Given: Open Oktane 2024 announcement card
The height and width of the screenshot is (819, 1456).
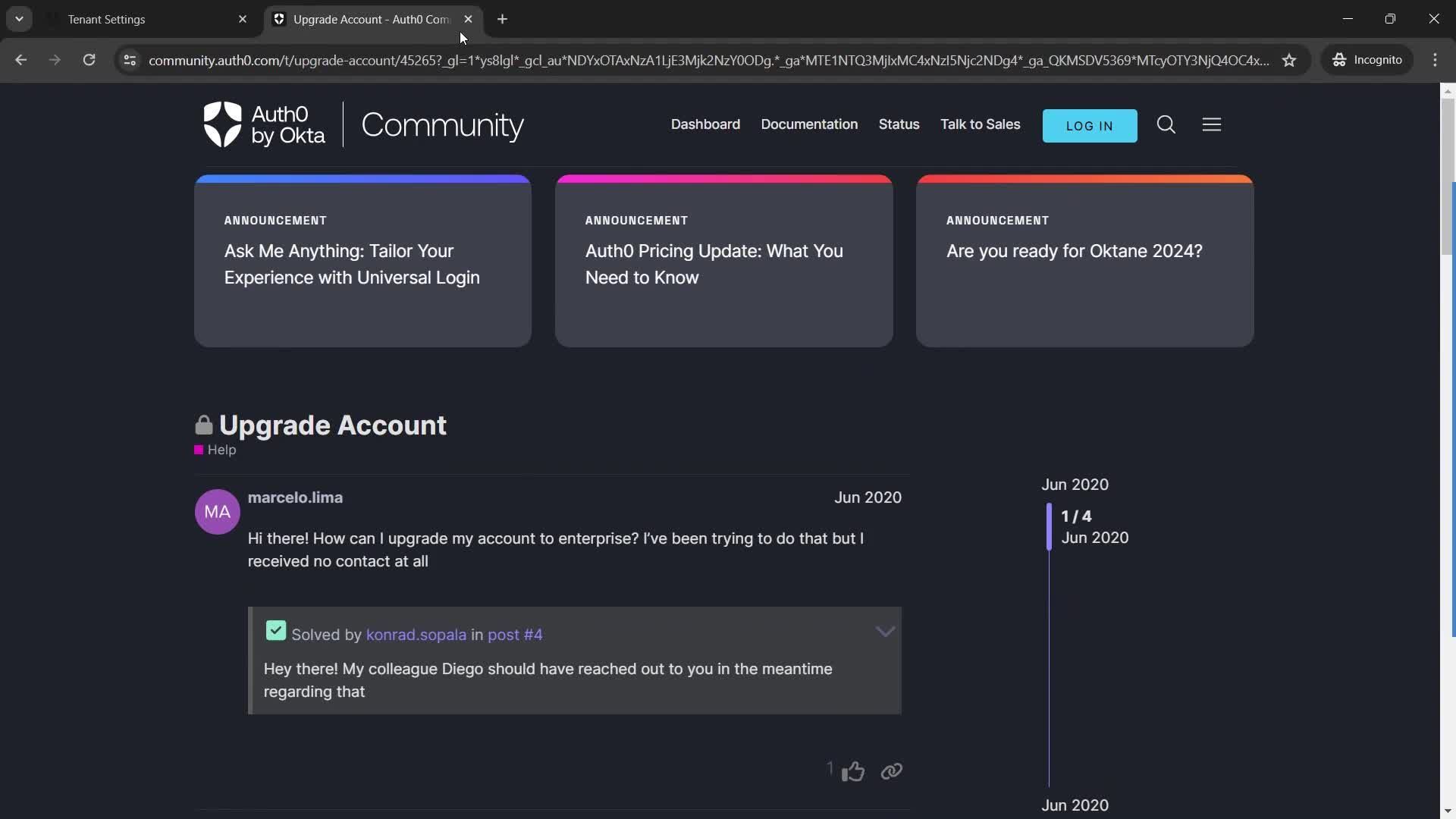Looking at the screenshot, I should pyautogui.click(x=1084, y=262).
